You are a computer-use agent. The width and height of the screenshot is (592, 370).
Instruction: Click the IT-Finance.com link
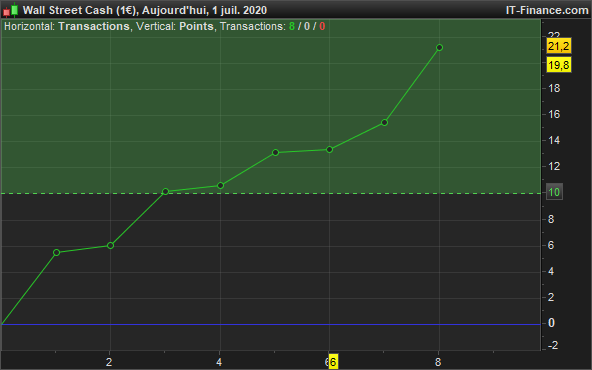tap(547, 10)
